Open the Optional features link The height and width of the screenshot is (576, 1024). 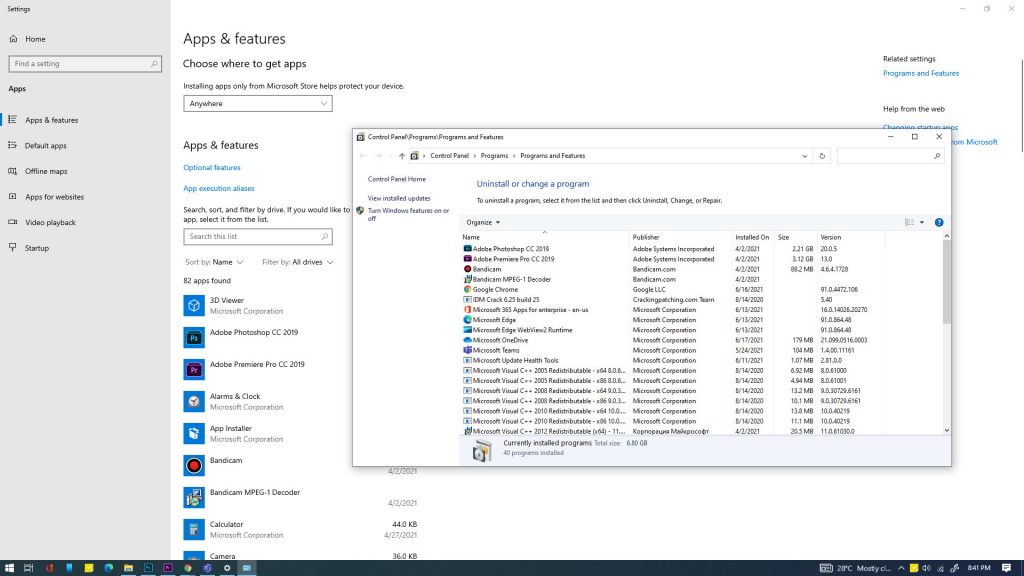point(212,168)
